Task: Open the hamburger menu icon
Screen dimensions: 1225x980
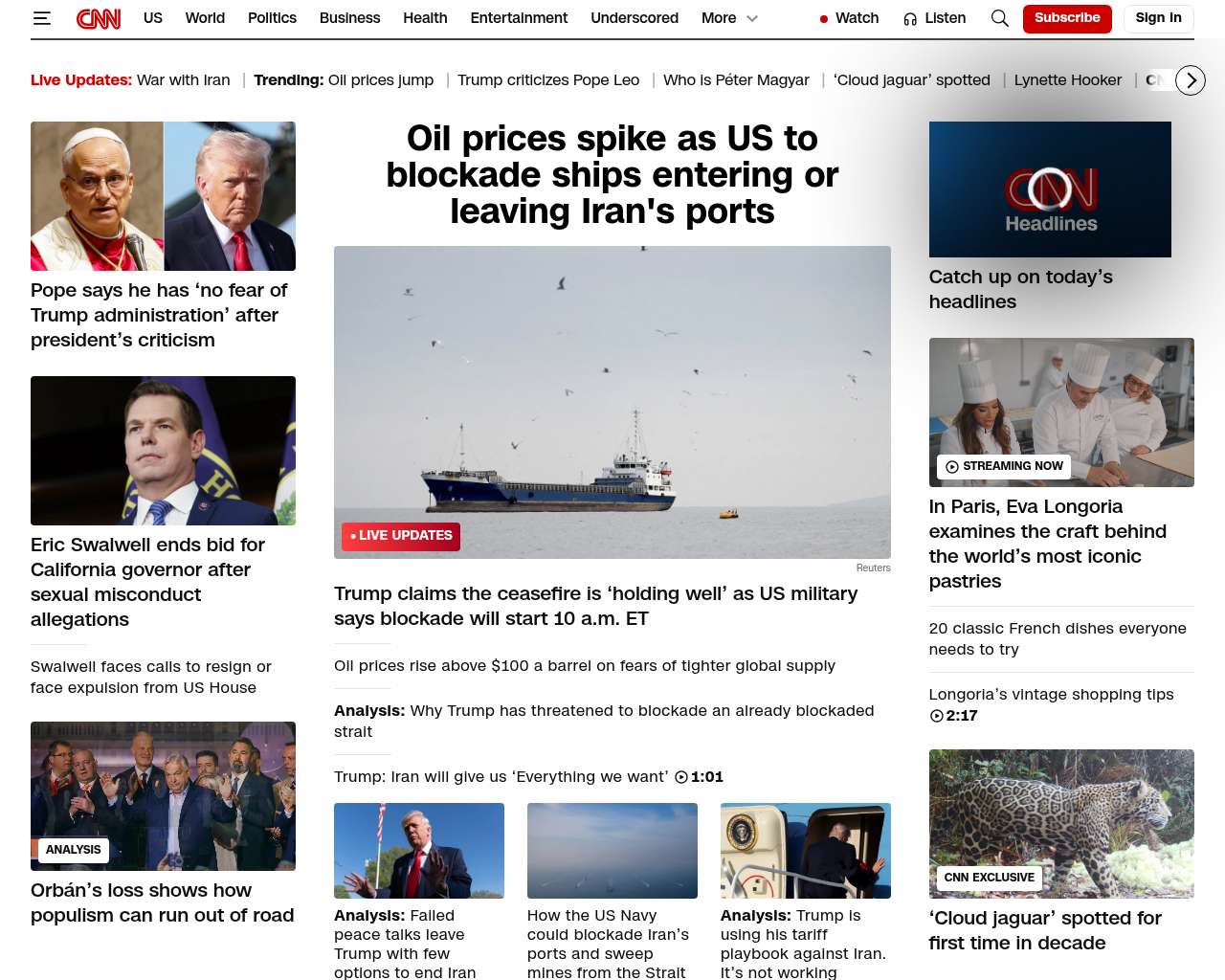Action: pos(41,18)
